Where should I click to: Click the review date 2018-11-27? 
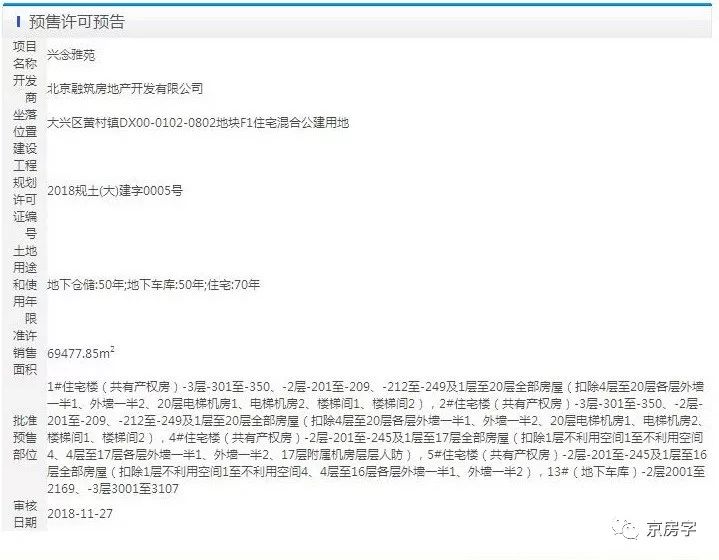pos(80,514)
